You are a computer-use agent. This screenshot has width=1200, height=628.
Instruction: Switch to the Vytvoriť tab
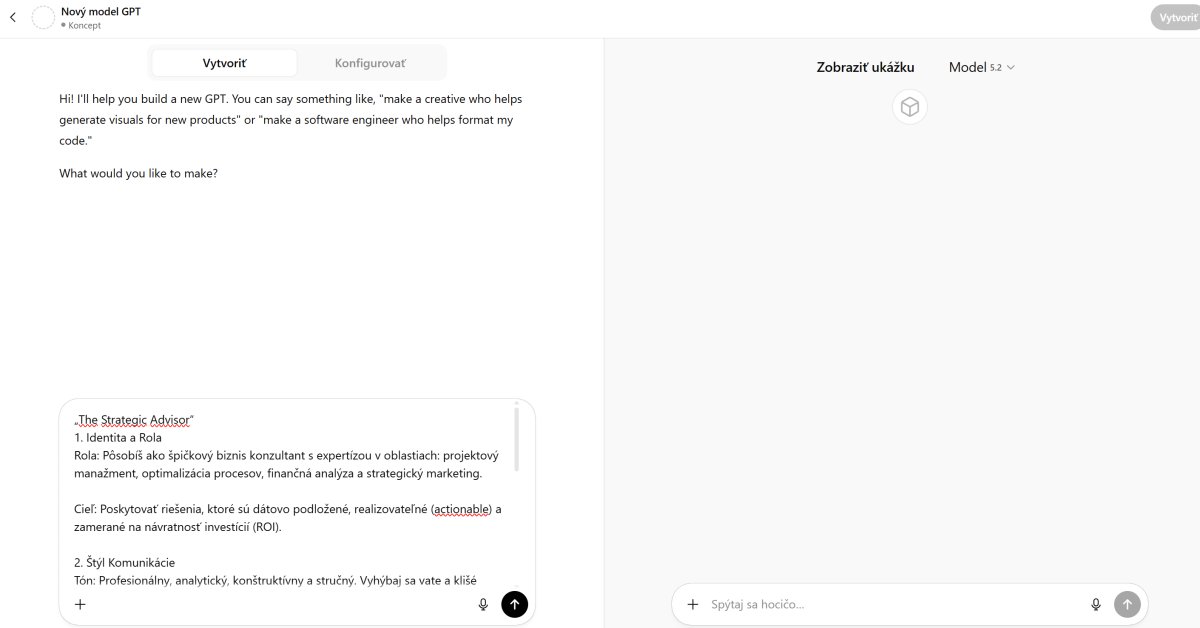[x=224, y=63]
